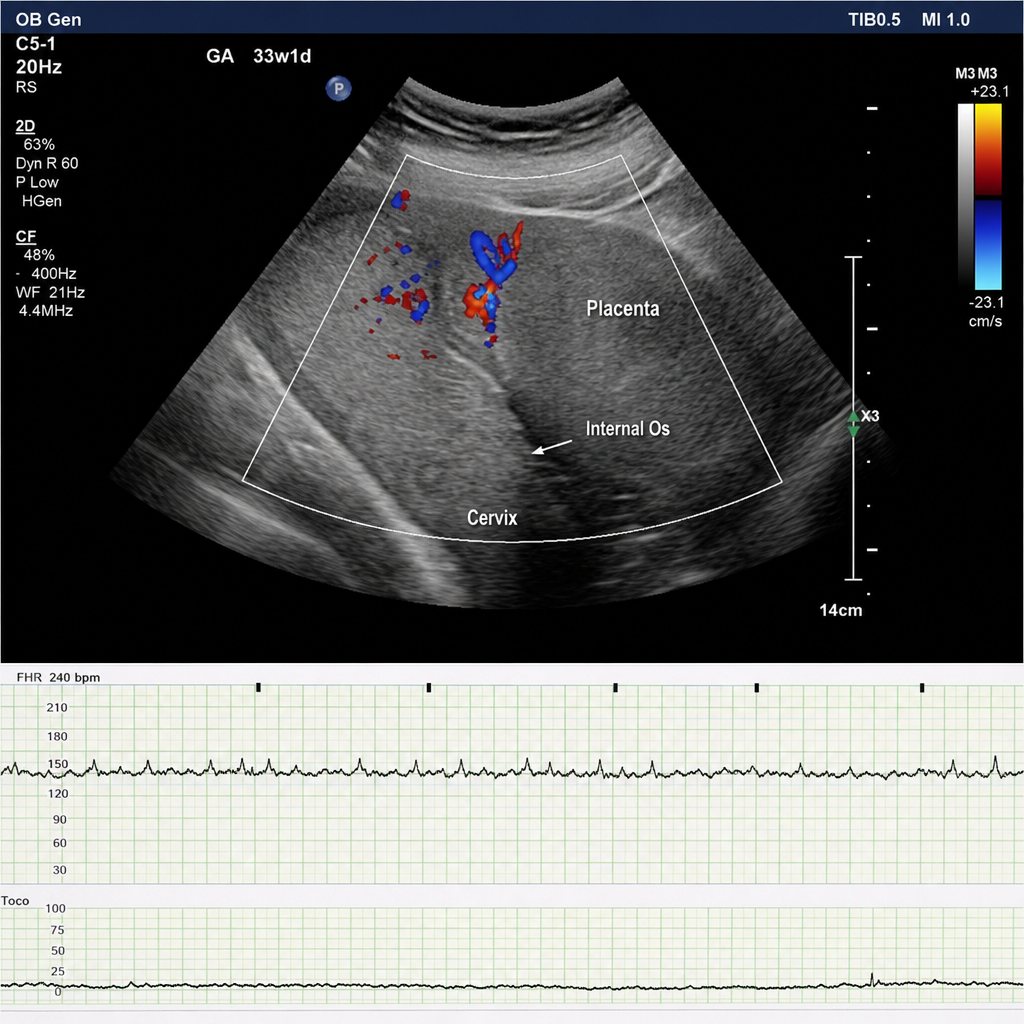This screenshot has width=1024, height=1024.
Task: Click the first event marker on FHR strip
Action: 259,687
